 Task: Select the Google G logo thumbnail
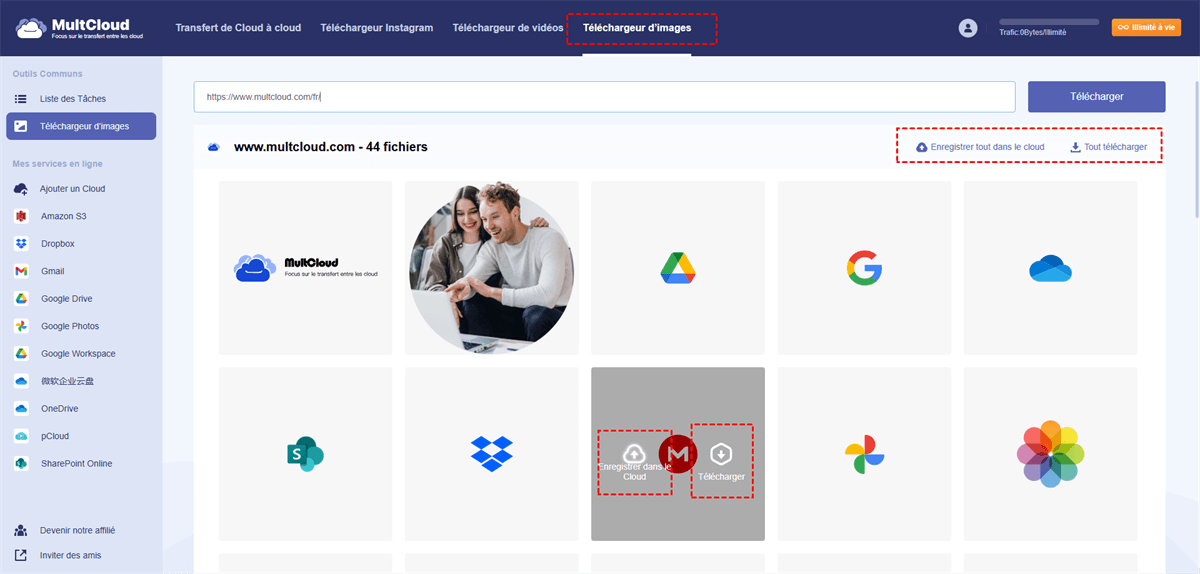pyautogui.click(x=864, y=268)
